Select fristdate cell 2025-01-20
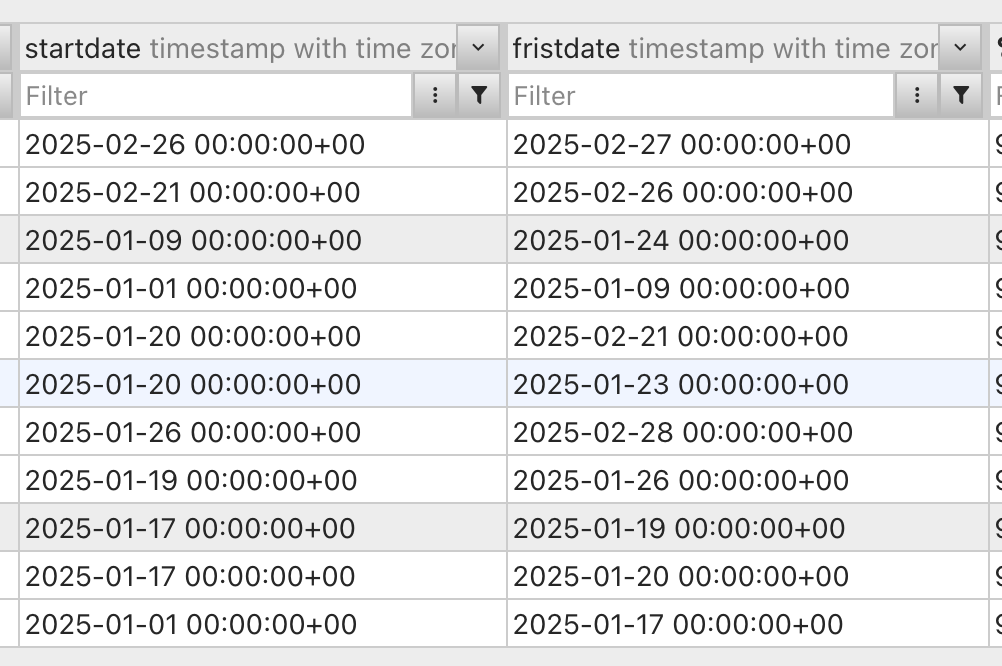The width and height of the screenshot is (1002, 666). click(748, 575)
